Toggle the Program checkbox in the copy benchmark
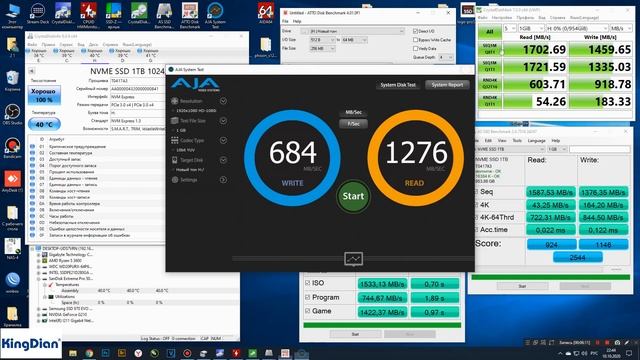 307,297
